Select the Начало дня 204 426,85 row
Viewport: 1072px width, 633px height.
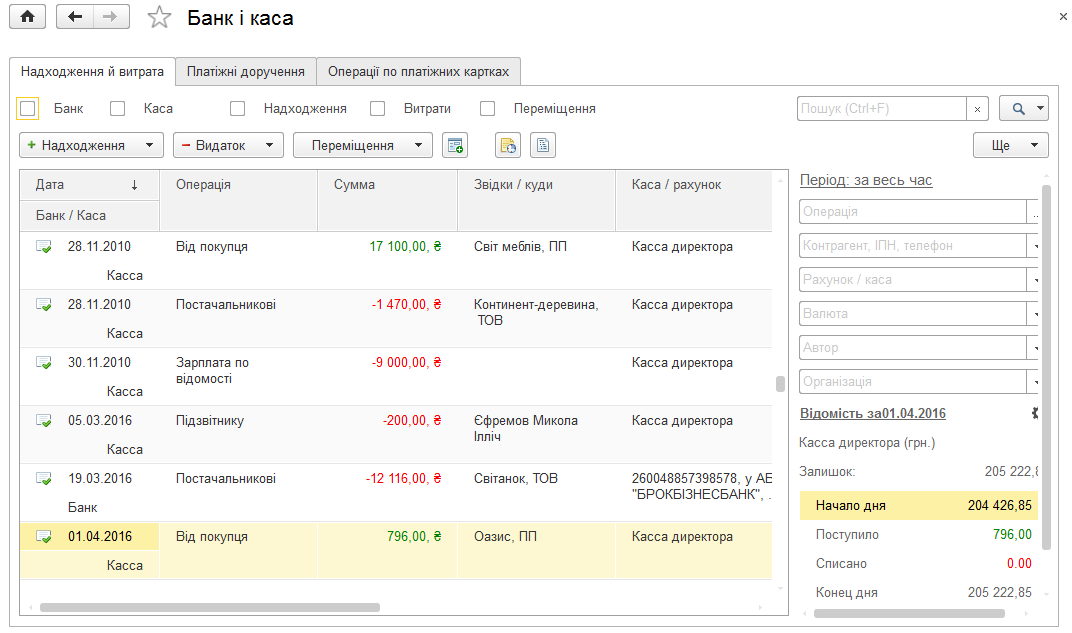919,506
